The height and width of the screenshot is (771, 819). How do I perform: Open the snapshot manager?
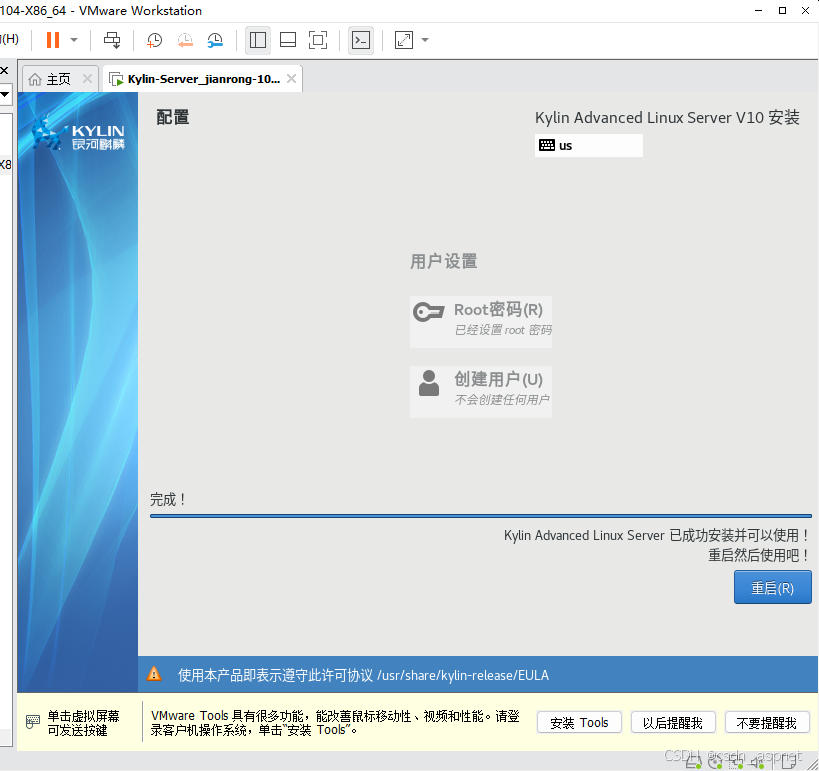coord(215,40)
